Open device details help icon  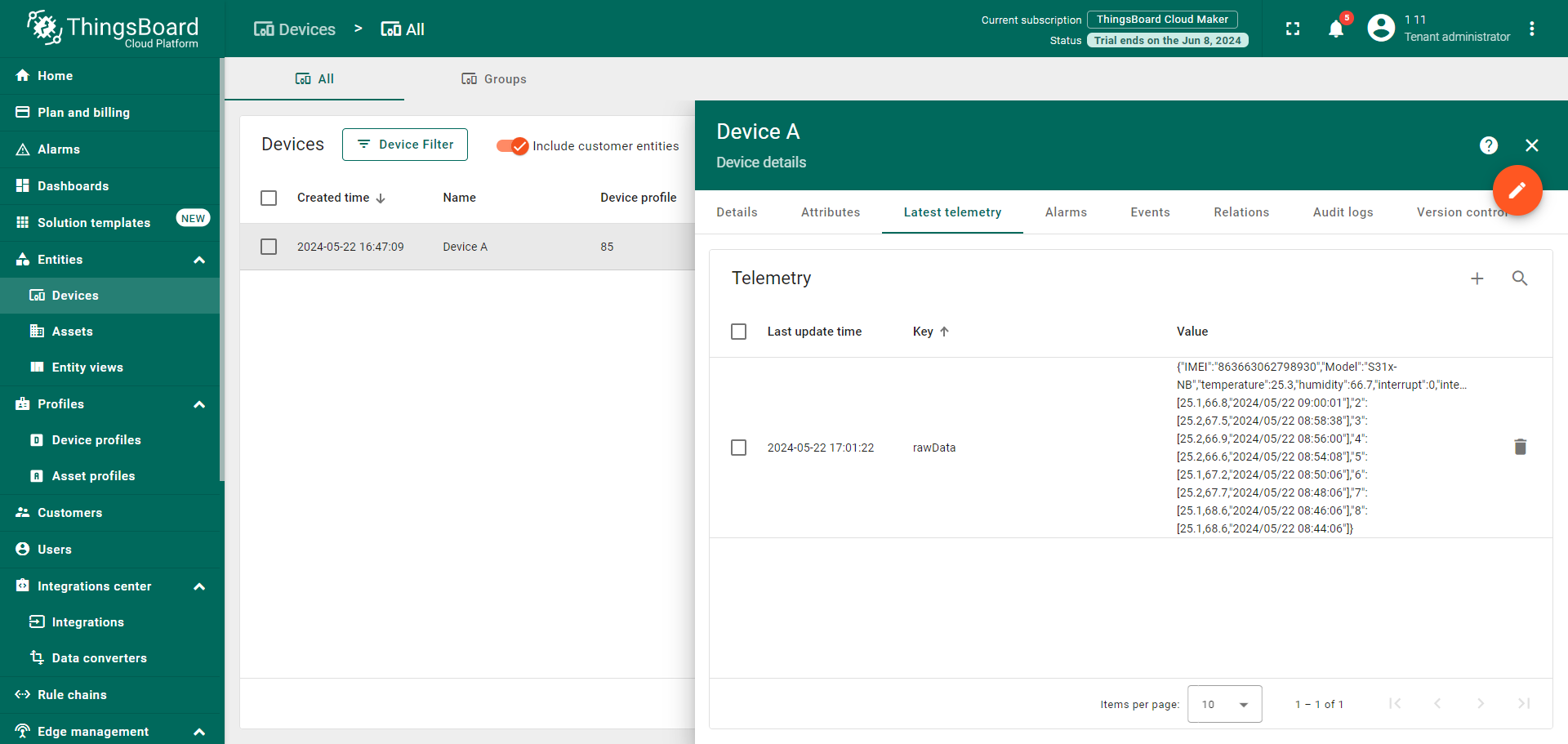(1489, 145)
